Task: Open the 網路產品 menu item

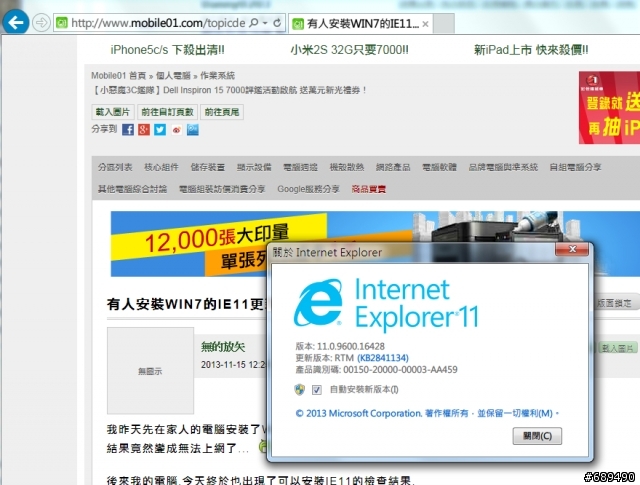Action: [393, 167]
